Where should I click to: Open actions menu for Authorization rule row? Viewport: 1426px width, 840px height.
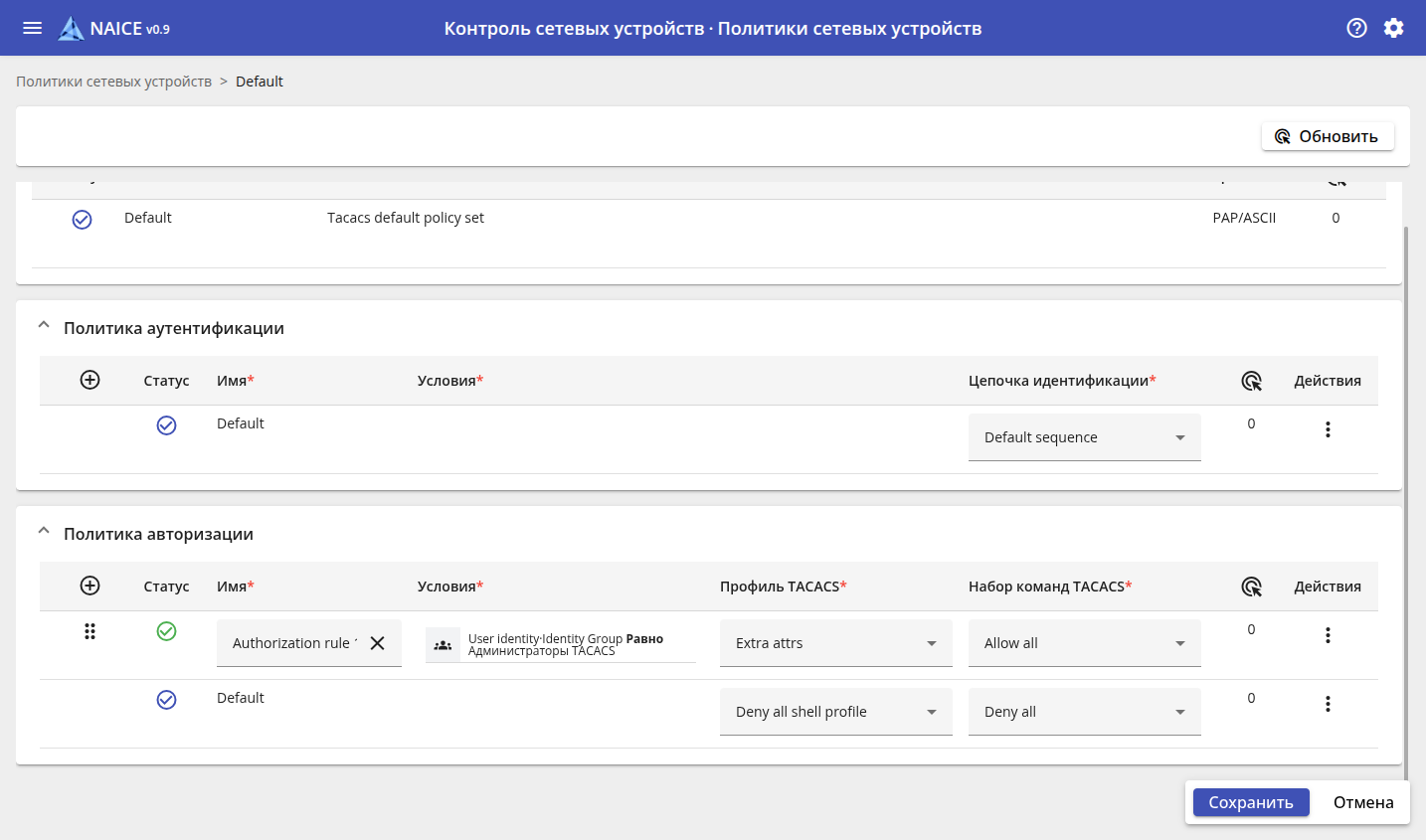point(1328,635)
